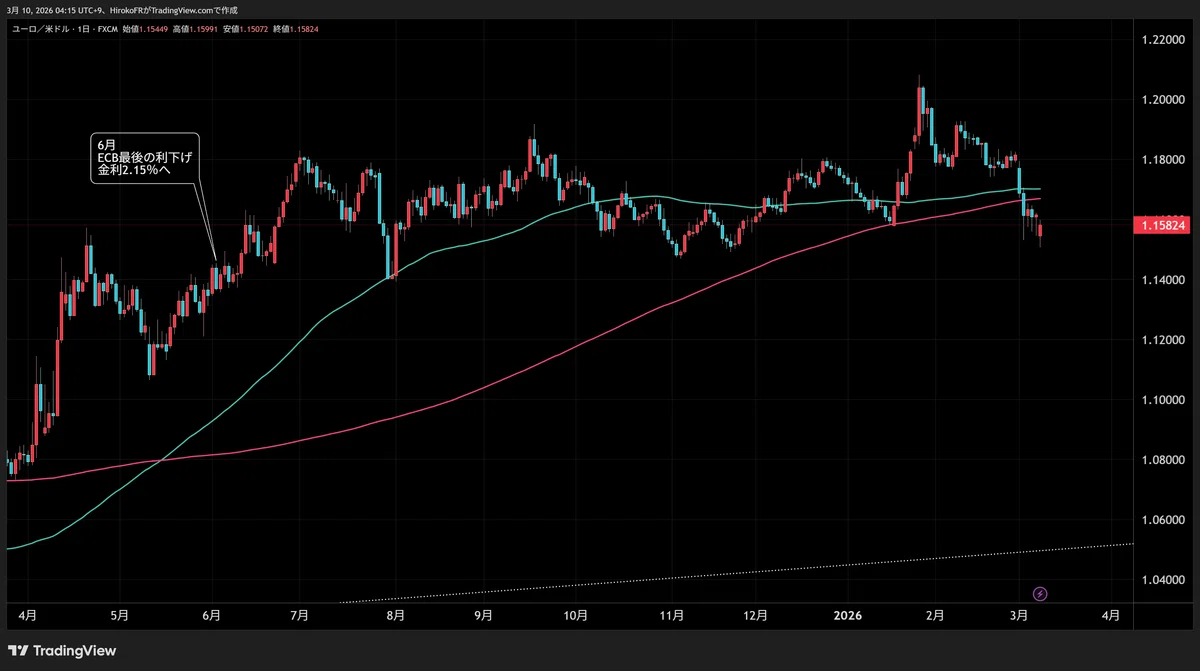Viewport: 1200px width, 671px height.
Task: Click the 1.14000 price axis label
Action: [1163, 280]
